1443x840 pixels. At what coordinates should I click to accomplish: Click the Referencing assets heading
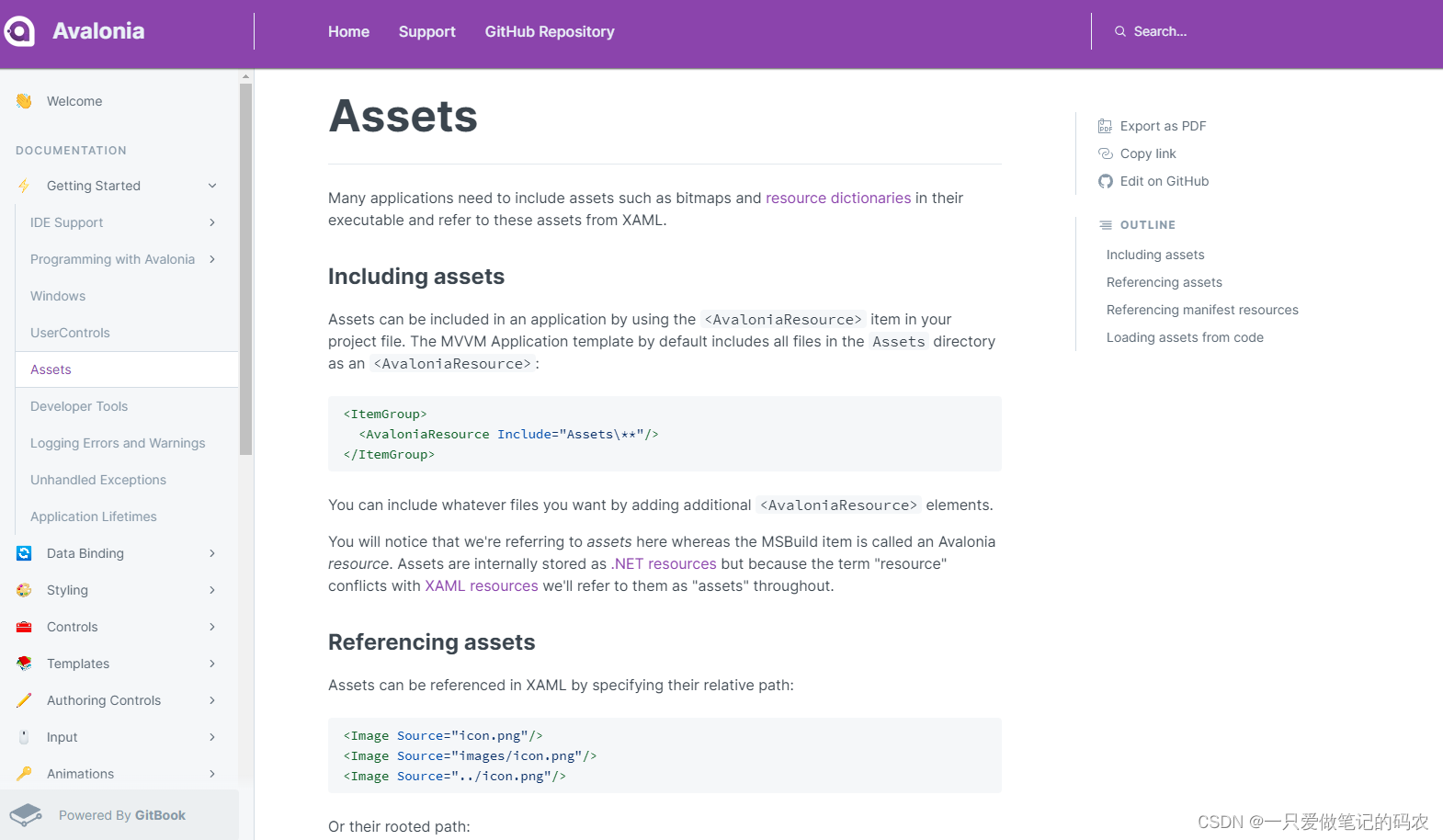(432, 642)
